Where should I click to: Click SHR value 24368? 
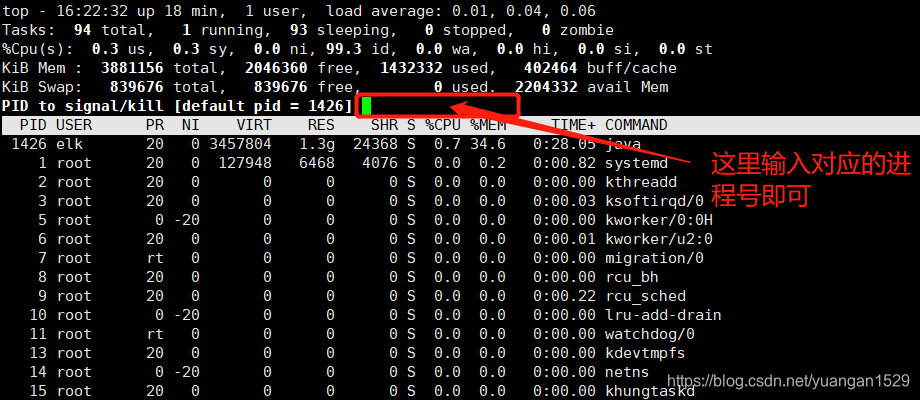[376, 144]
